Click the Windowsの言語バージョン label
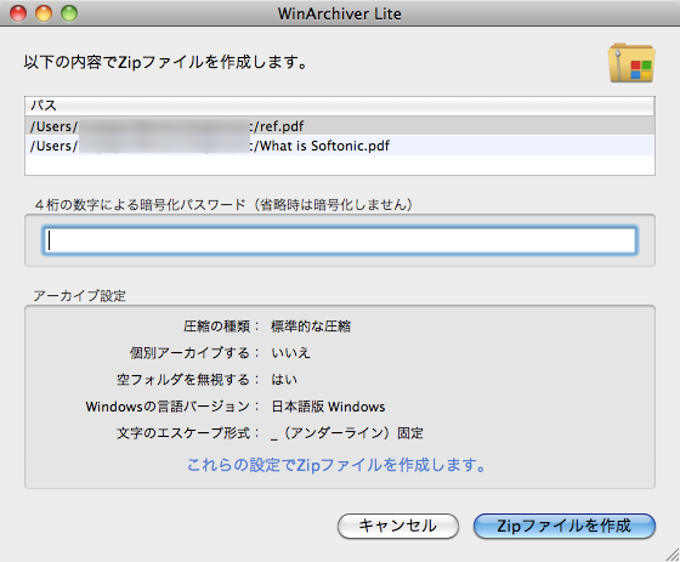This screenshot has width=680, height=562. click(172, 407)
